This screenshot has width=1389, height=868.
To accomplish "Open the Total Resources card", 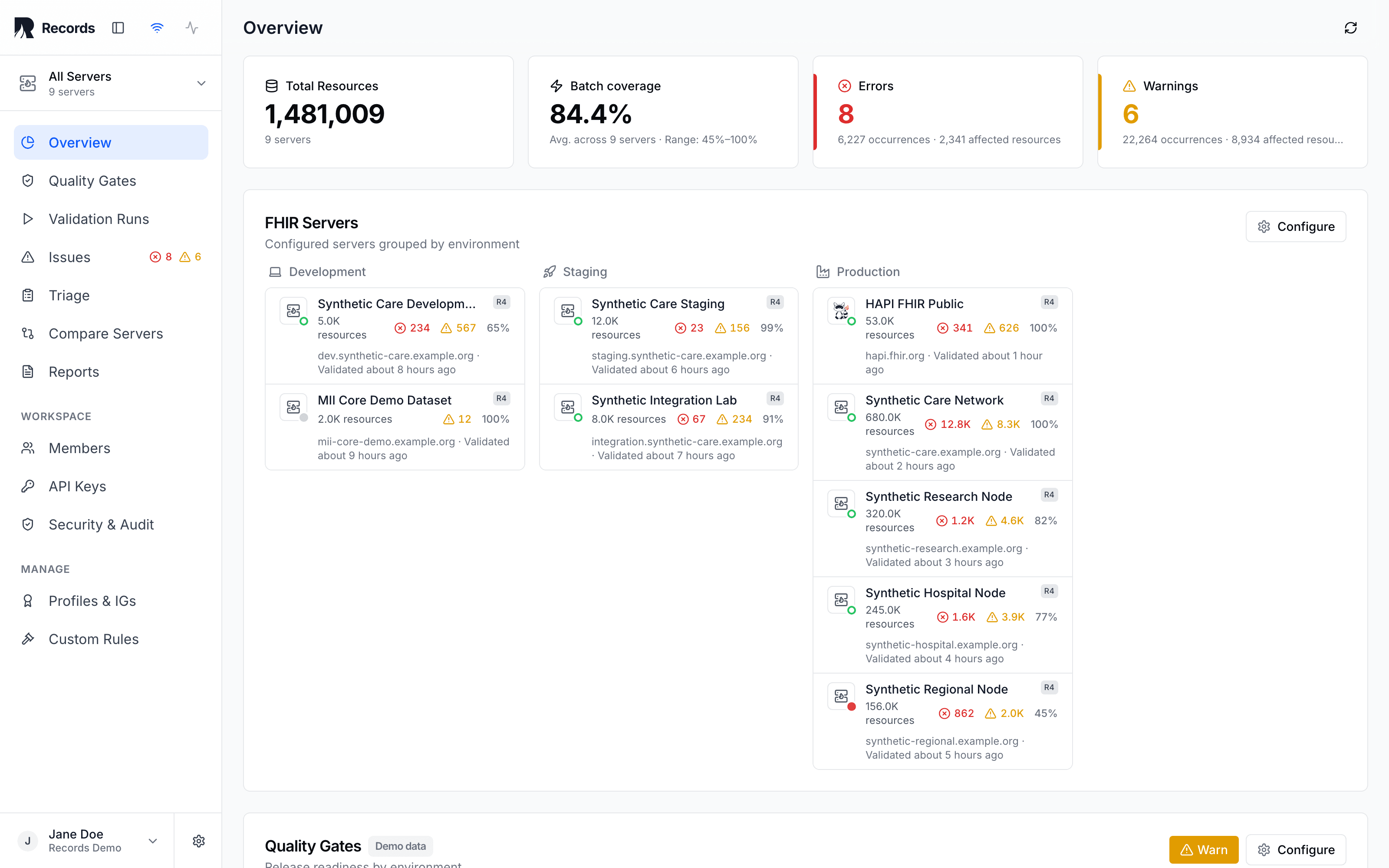I will coord(378,112).
